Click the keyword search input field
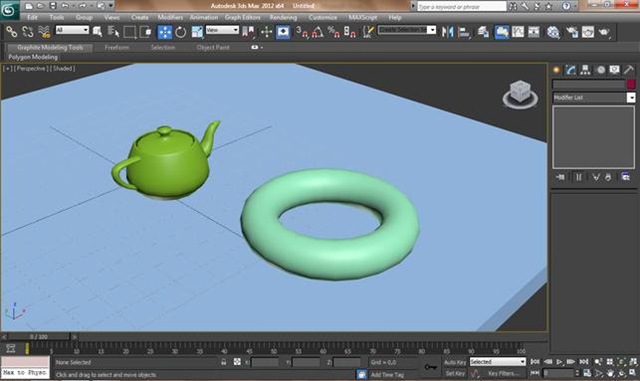 click(x=461, y=7)
